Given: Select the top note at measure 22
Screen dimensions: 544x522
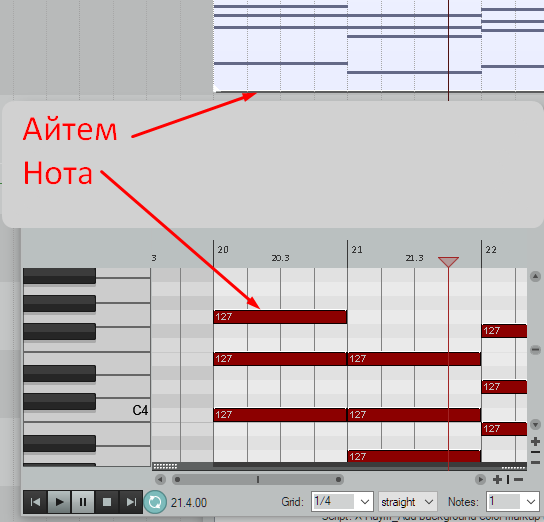Looking at the screenshot, I should [504, 331].
